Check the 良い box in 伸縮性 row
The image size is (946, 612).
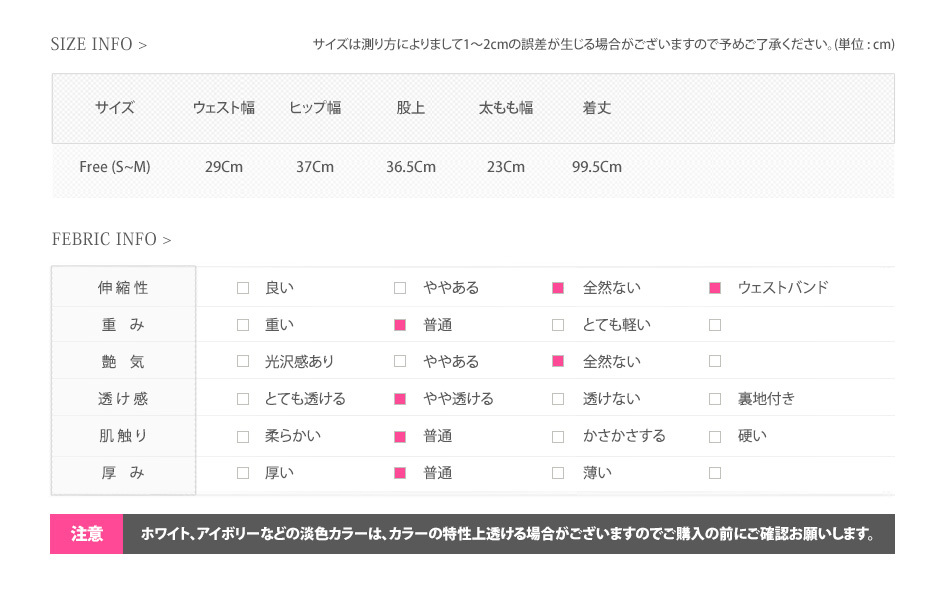[x=243, y=288]
